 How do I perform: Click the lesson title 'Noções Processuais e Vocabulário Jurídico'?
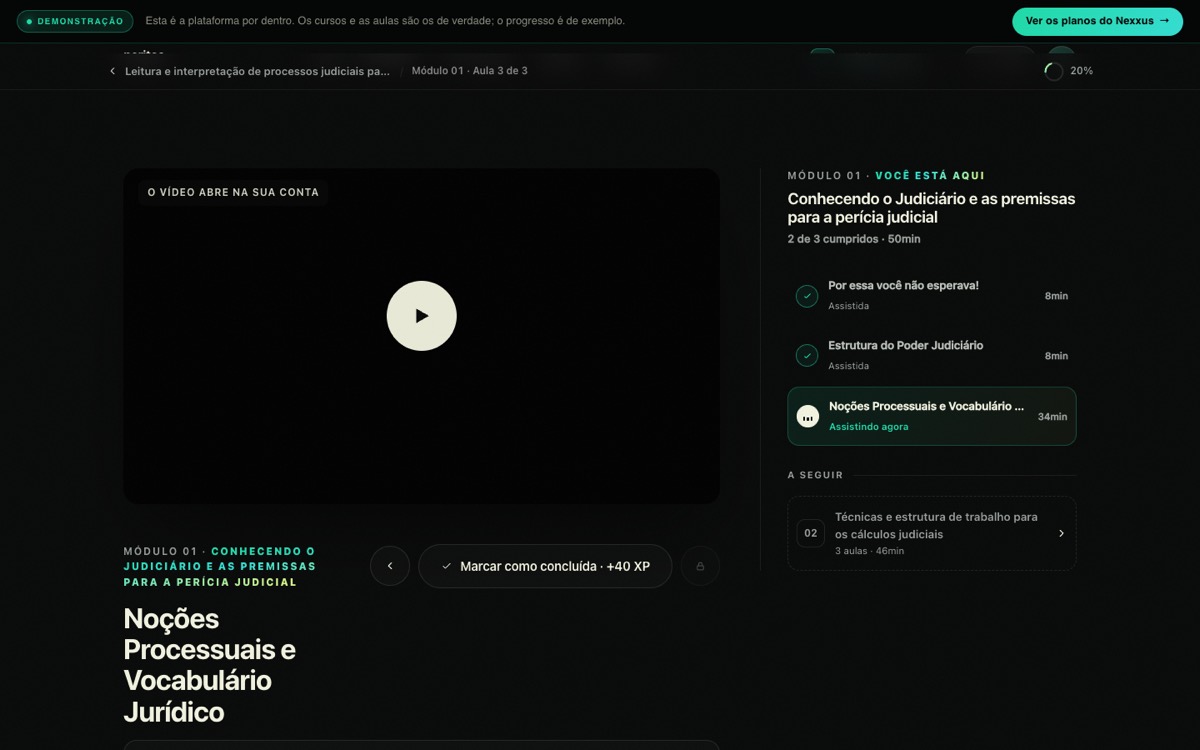click(x=209, y=665)
